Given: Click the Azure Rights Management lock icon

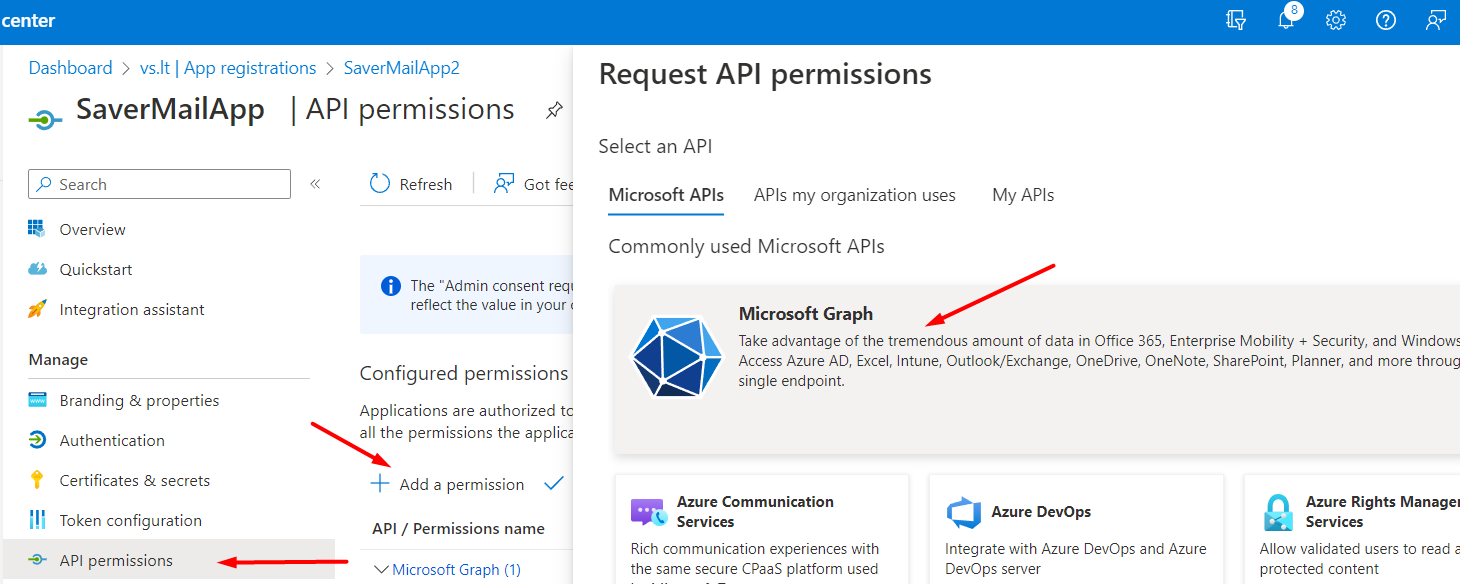Looking at the screenshot, I should click(x=1278, y=513).
